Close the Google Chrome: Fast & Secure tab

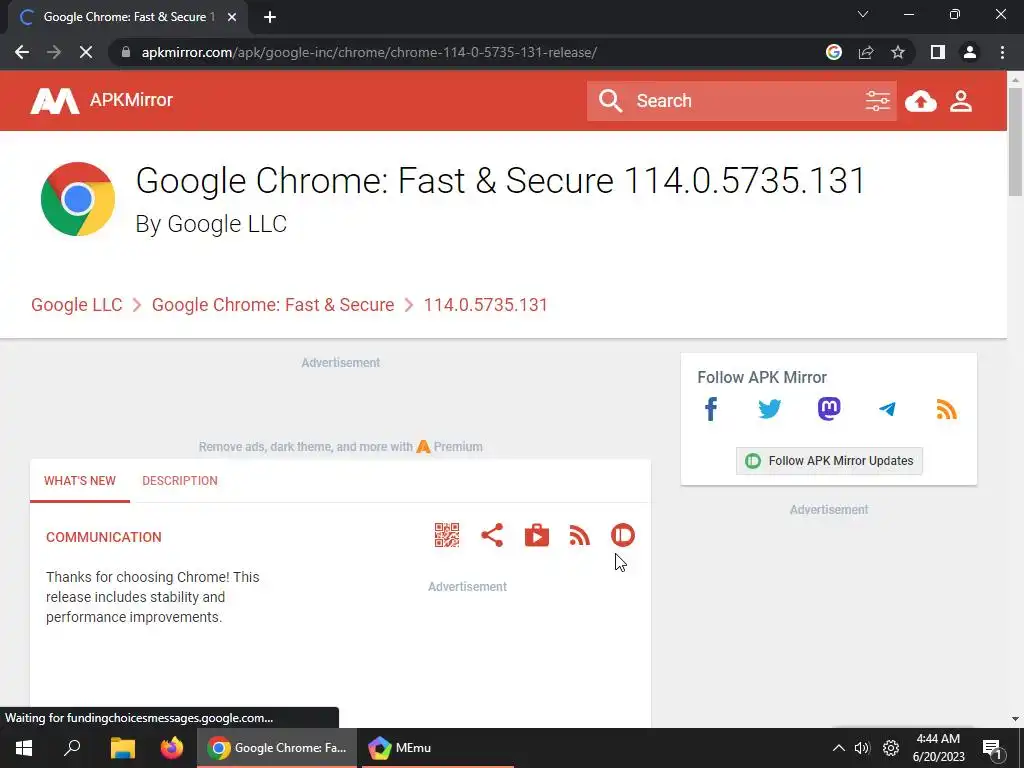232,18
